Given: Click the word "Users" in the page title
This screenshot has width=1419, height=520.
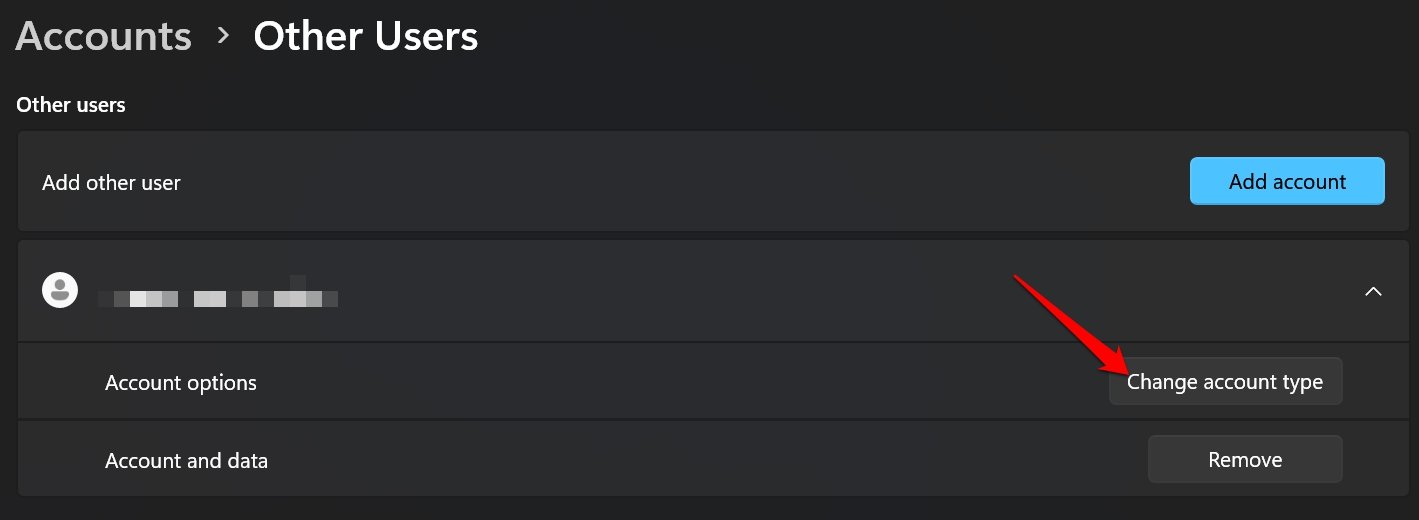Looking at the screenshot, I should click(421, 37).
